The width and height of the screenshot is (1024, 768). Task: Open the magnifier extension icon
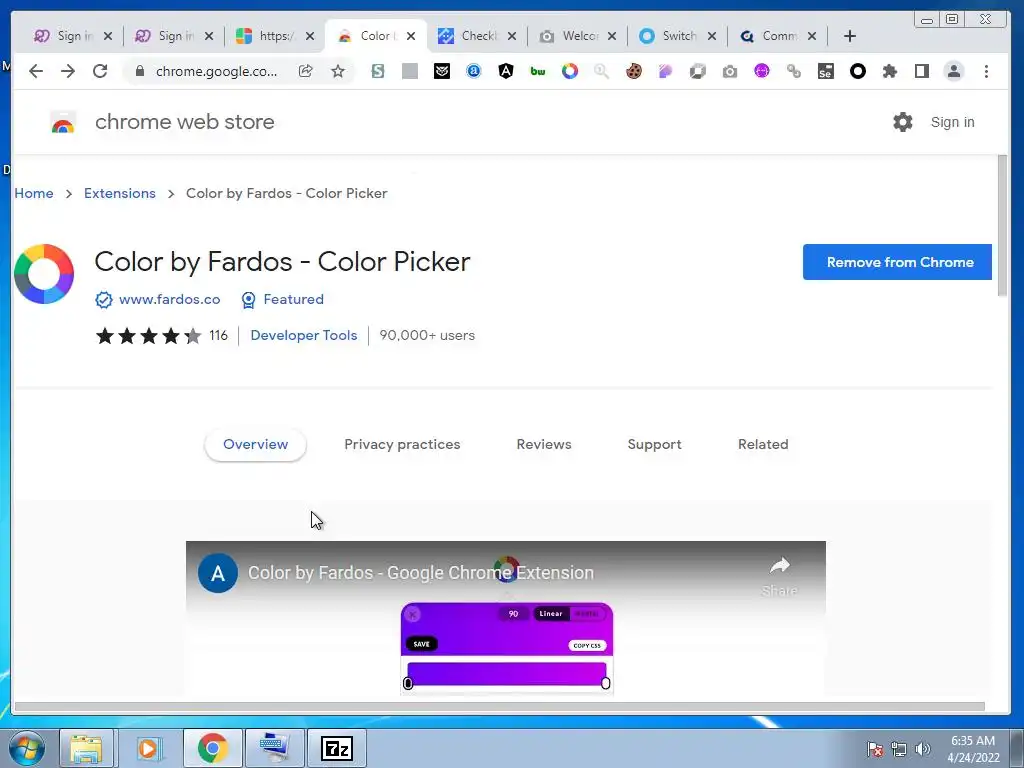[601, 71]
